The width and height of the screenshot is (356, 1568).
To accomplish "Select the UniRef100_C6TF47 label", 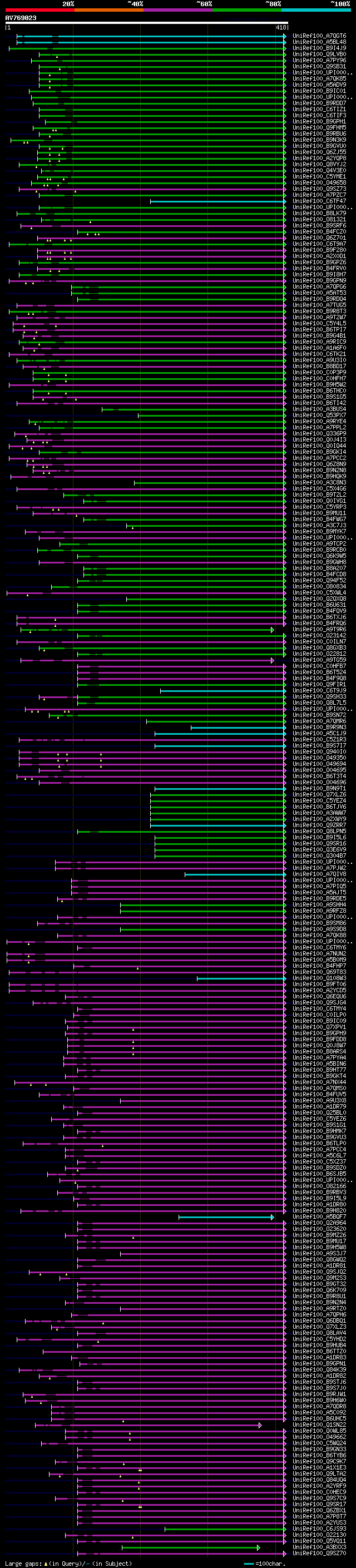I will [319, 201].
